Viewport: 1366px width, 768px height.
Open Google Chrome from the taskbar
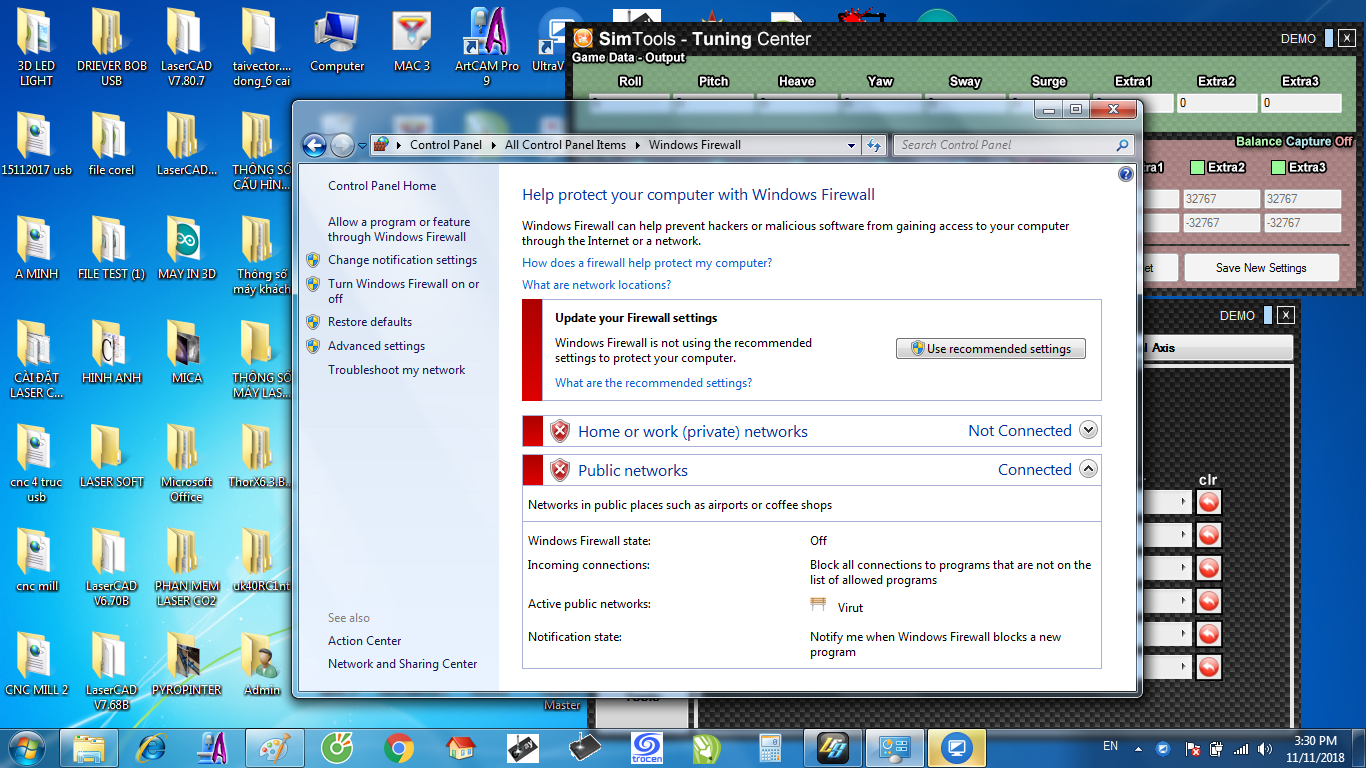(x=399, y=747)
